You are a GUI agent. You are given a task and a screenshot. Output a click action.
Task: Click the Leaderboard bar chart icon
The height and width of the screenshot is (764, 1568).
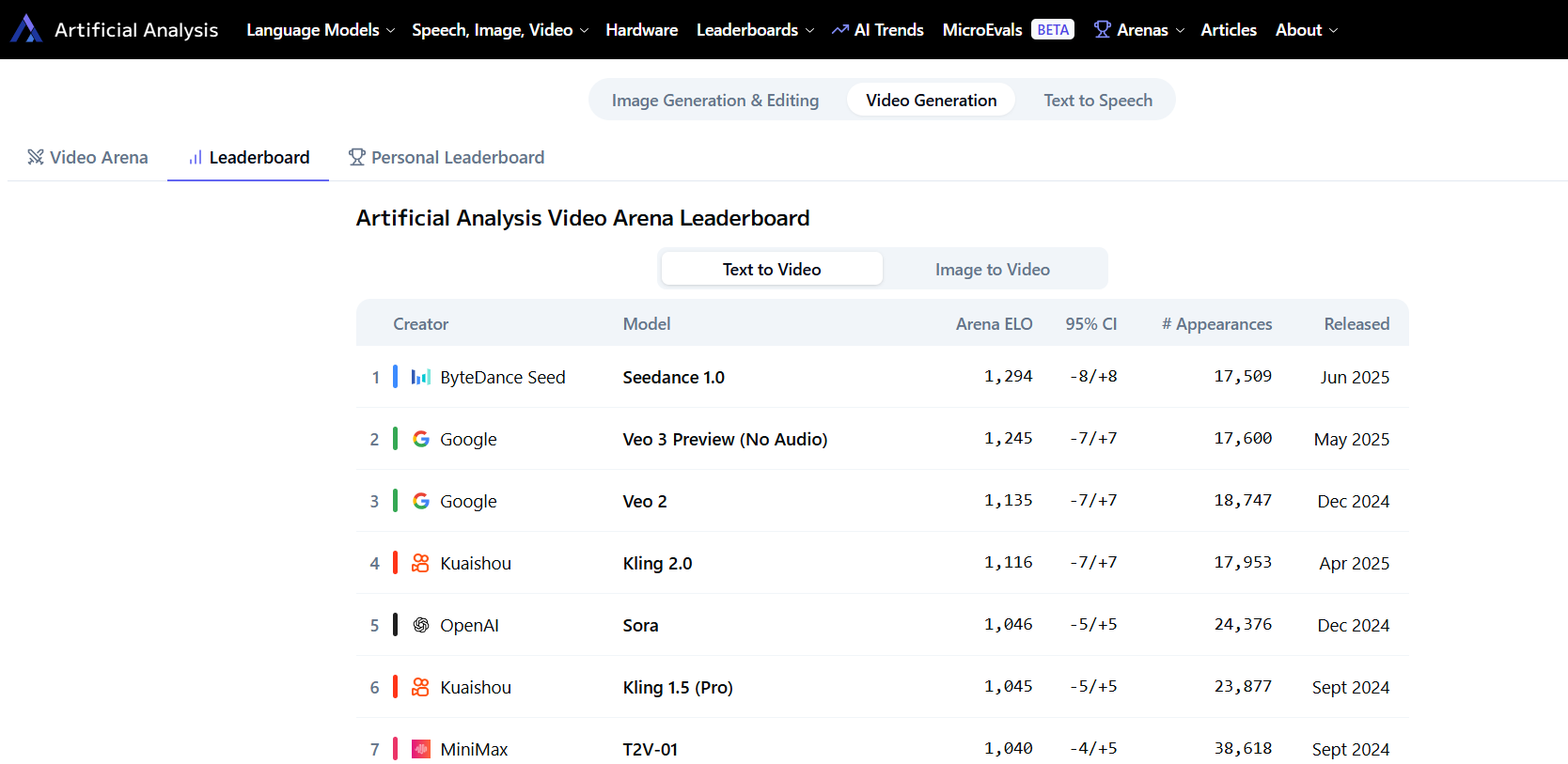point(196,158)
